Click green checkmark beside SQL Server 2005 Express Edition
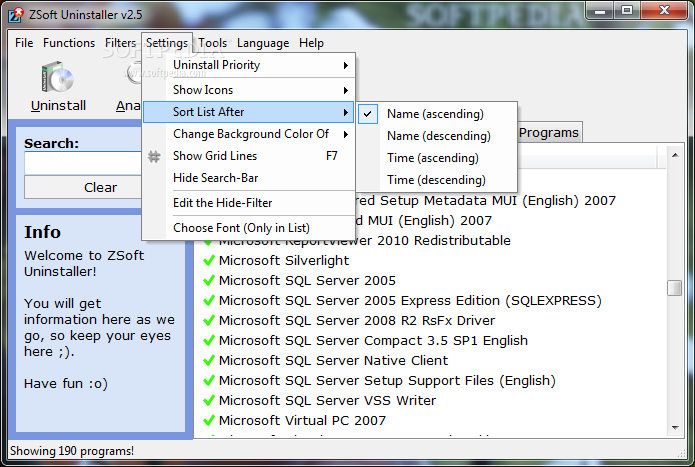 [x=209, y=300]
